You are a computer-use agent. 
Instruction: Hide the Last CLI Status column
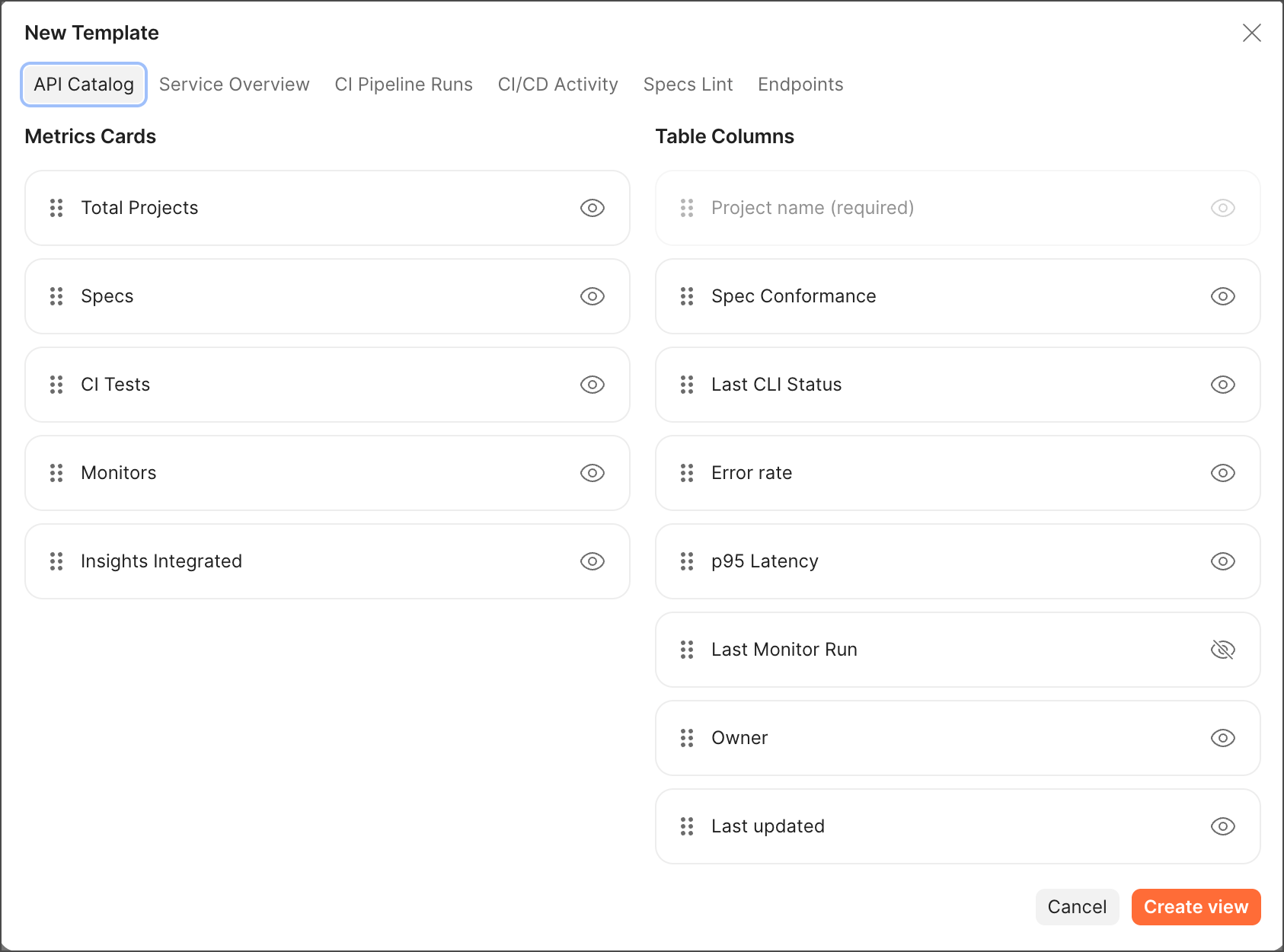[x=1222, y=385]
